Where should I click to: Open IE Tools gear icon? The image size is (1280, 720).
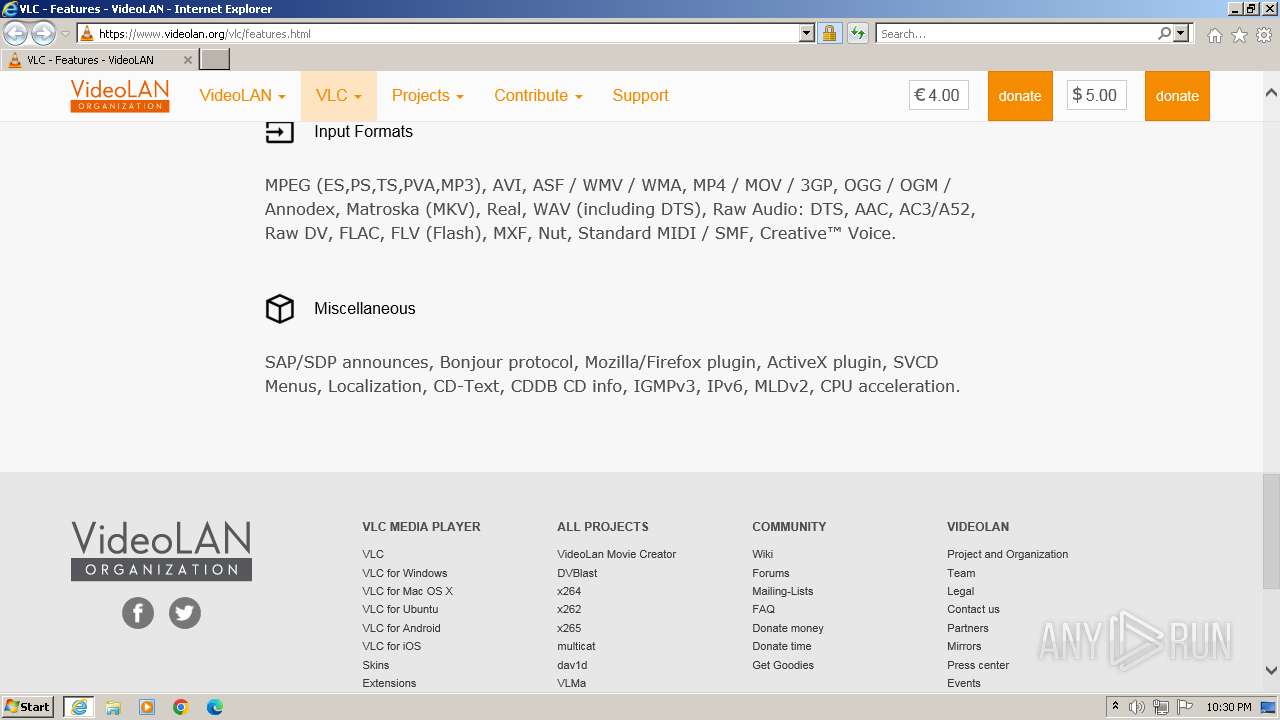coord(1264,35)
